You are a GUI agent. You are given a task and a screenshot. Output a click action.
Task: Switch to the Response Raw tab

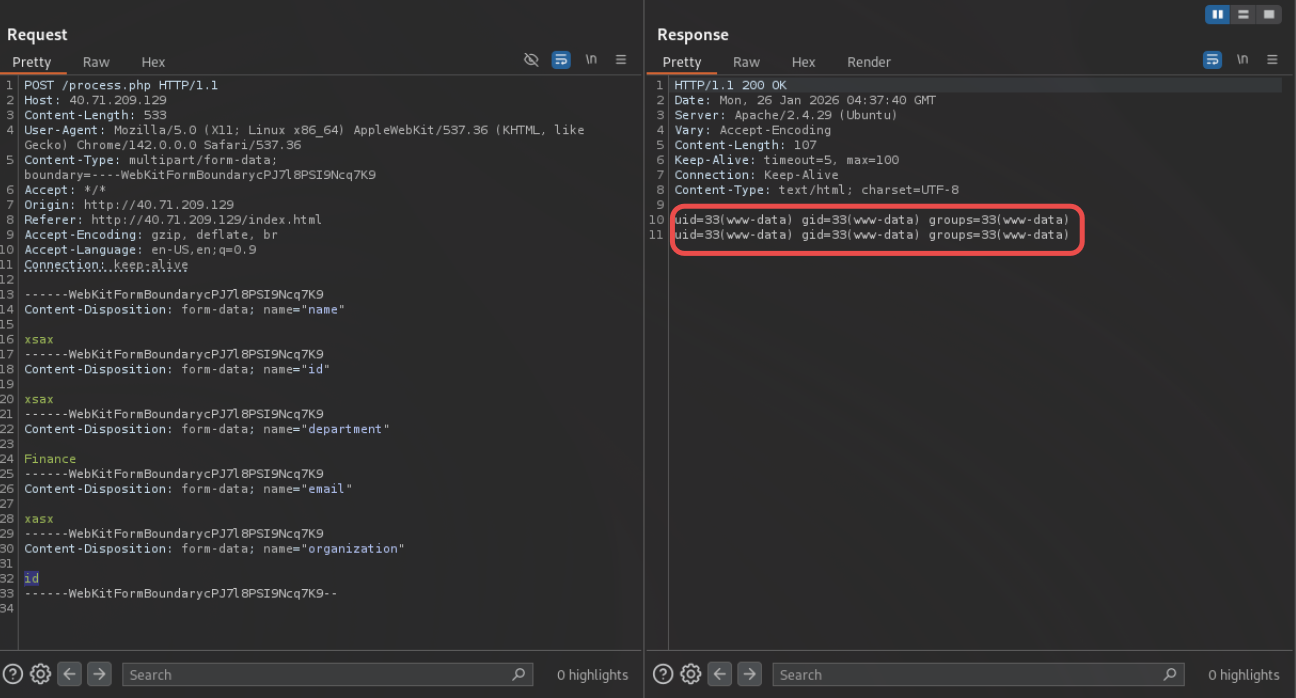(x=746, y=62)
